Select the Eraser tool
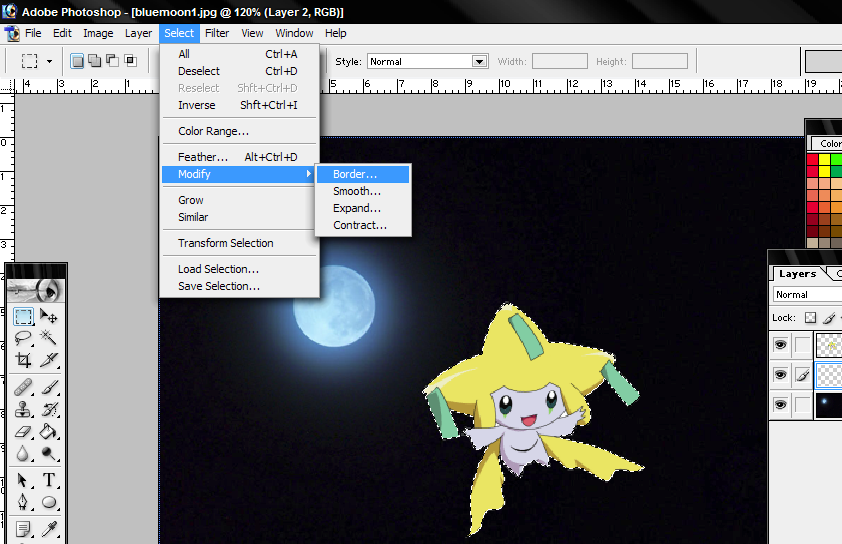This screenshot has height=544, width=842. (x=23, y=431)
